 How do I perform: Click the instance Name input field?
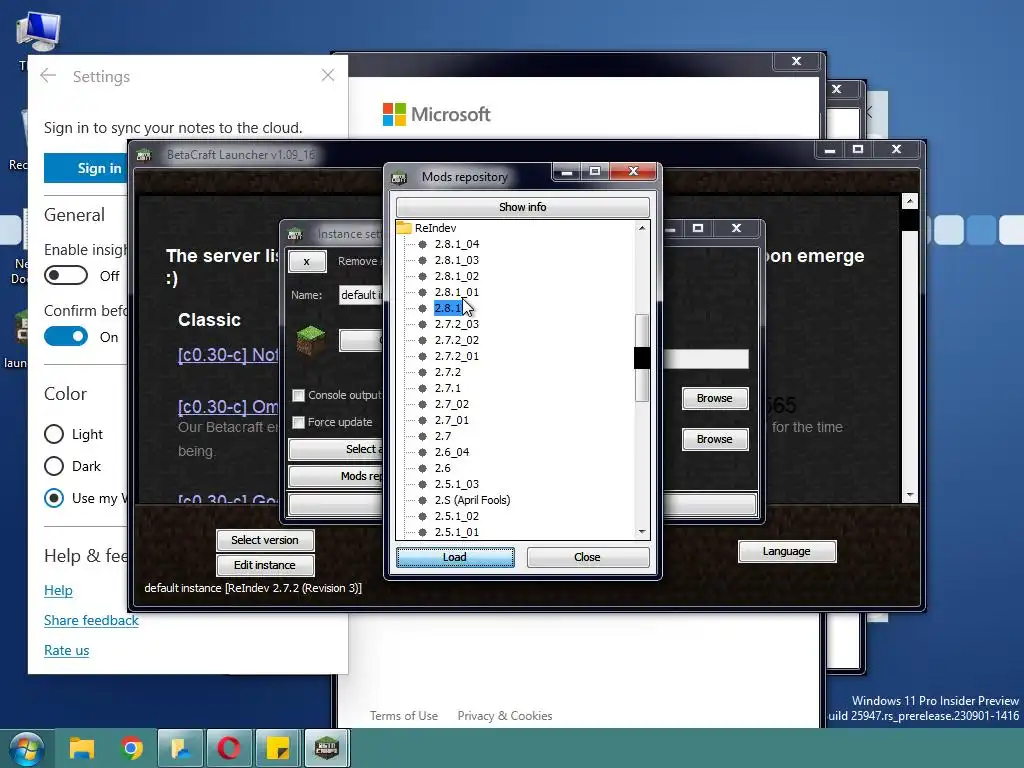(361, 295)
